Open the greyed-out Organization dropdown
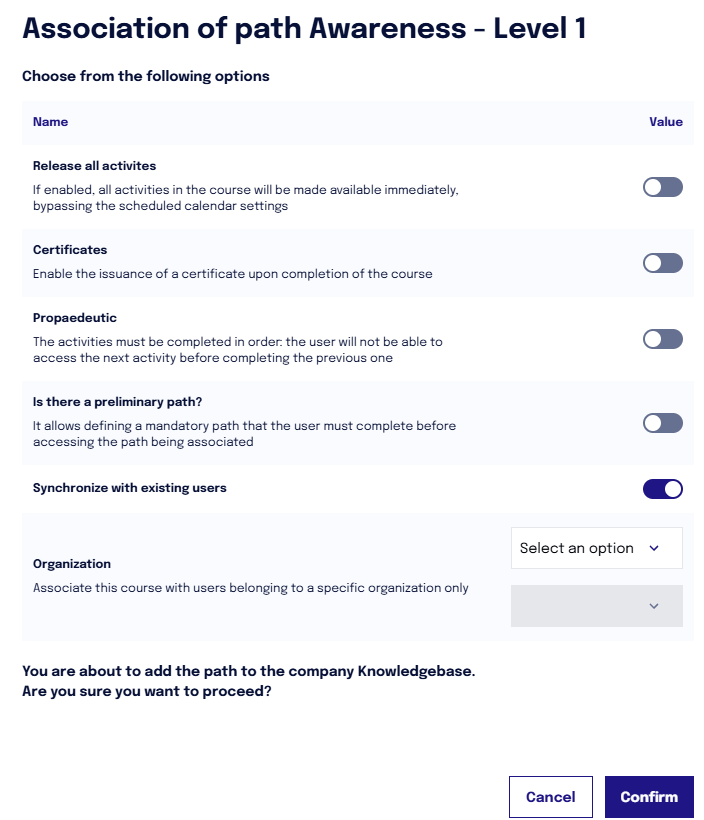 point(596,606)
